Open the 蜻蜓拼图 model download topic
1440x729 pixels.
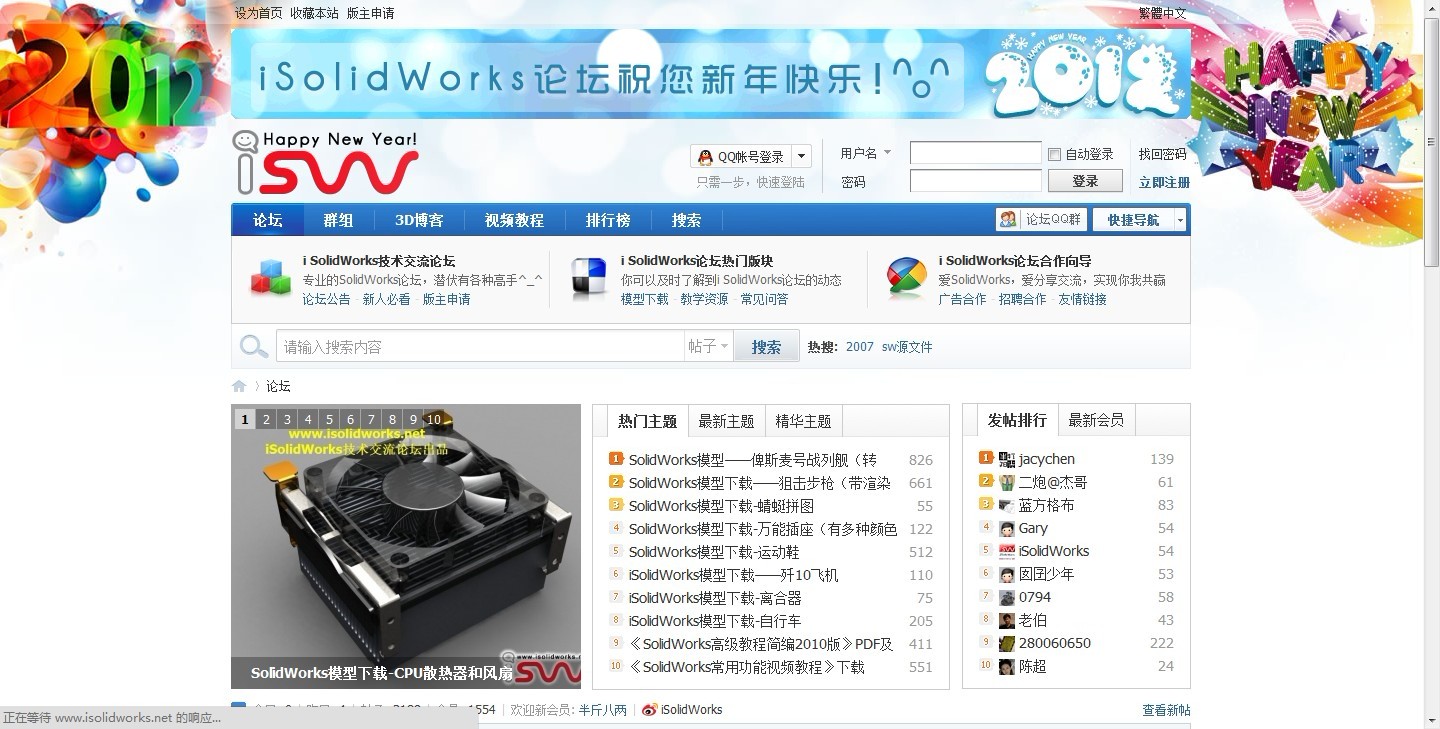click(x=721, y=506)
